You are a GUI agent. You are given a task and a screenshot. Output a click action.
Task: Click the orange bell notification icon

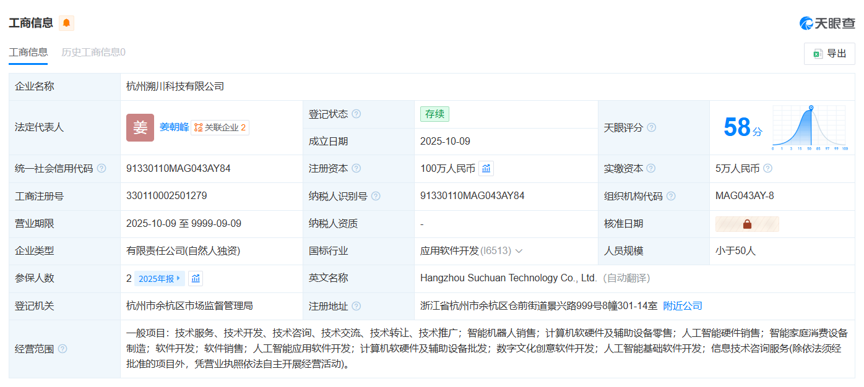(x=66, y=23)
